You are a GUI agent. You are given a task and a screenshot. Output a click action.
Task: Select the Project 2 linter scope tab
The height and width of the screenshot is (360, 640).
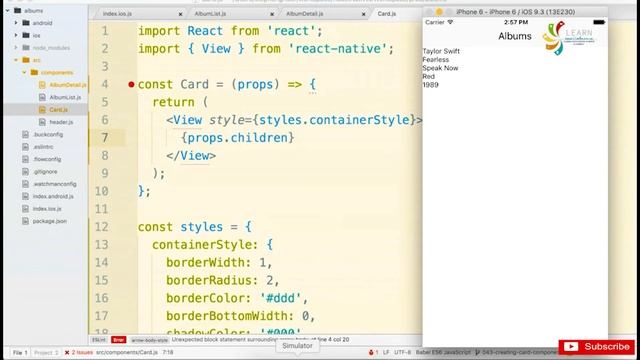[46, 352]
